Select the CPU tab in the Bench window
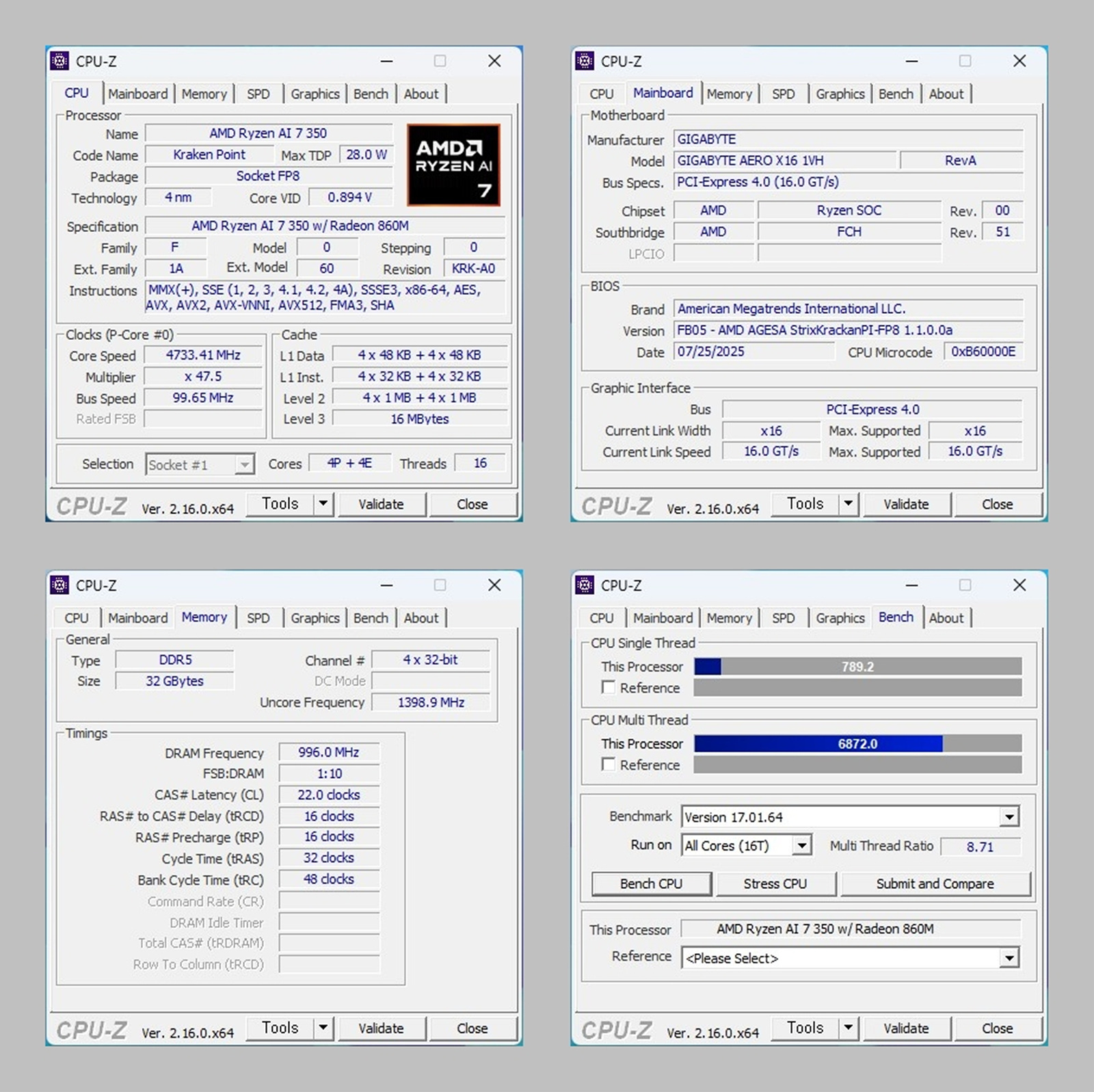The width and height of the screenshot is (1094, 1092). [x=602, y=617]
